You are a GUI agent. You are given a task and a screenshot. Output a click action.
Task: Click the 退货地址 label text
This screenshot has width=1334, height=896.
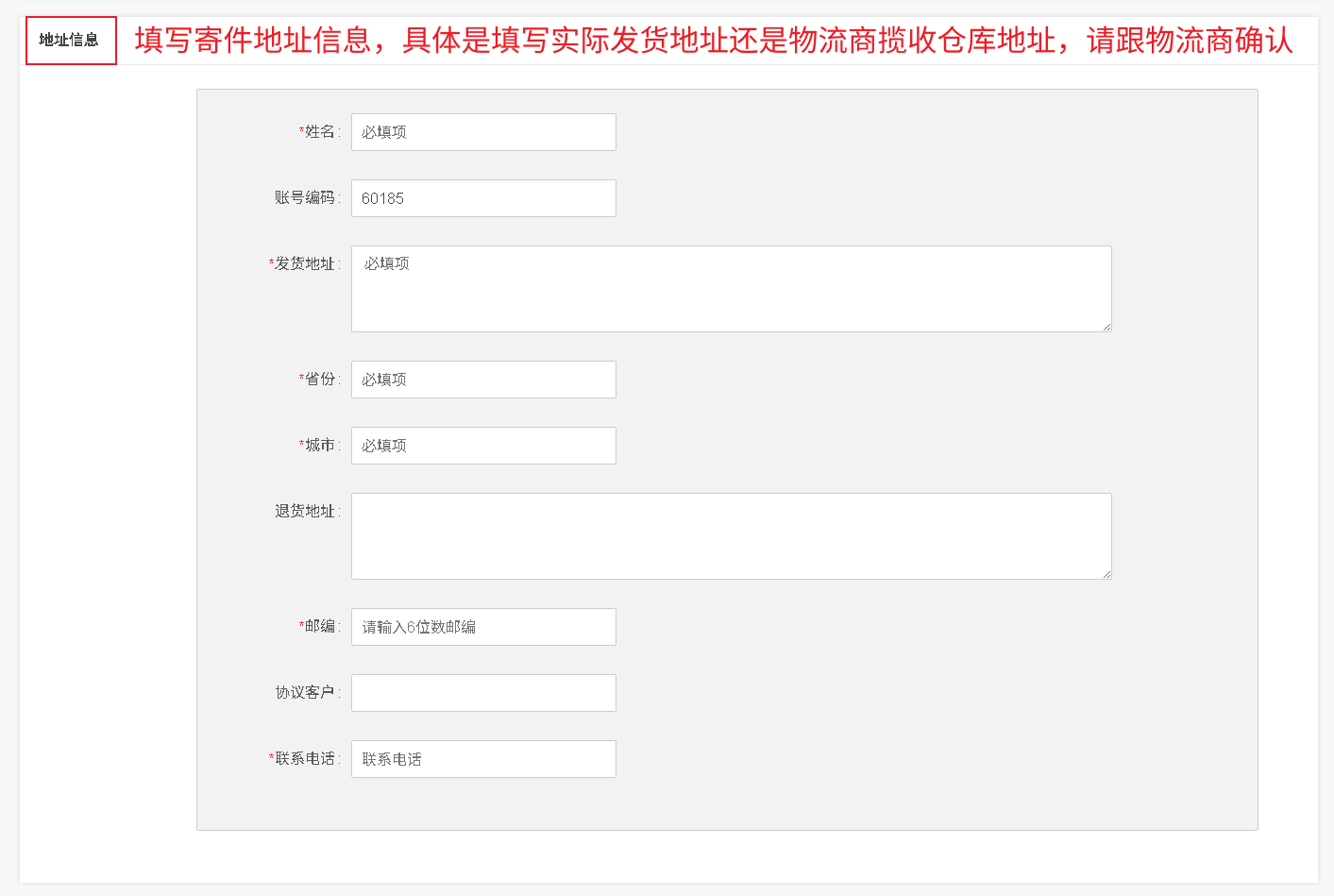(305, 512)
